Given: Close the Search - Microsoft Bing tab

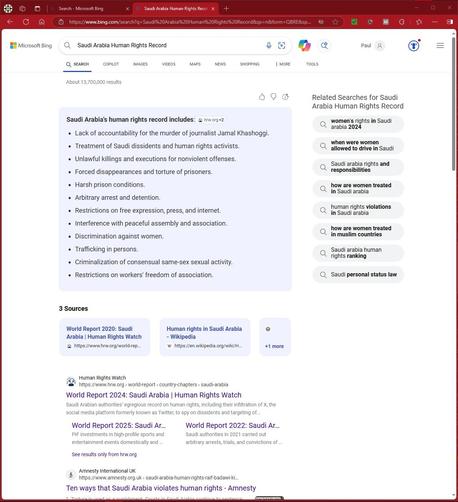Looking at the screenshot, I should click(127, 9).
